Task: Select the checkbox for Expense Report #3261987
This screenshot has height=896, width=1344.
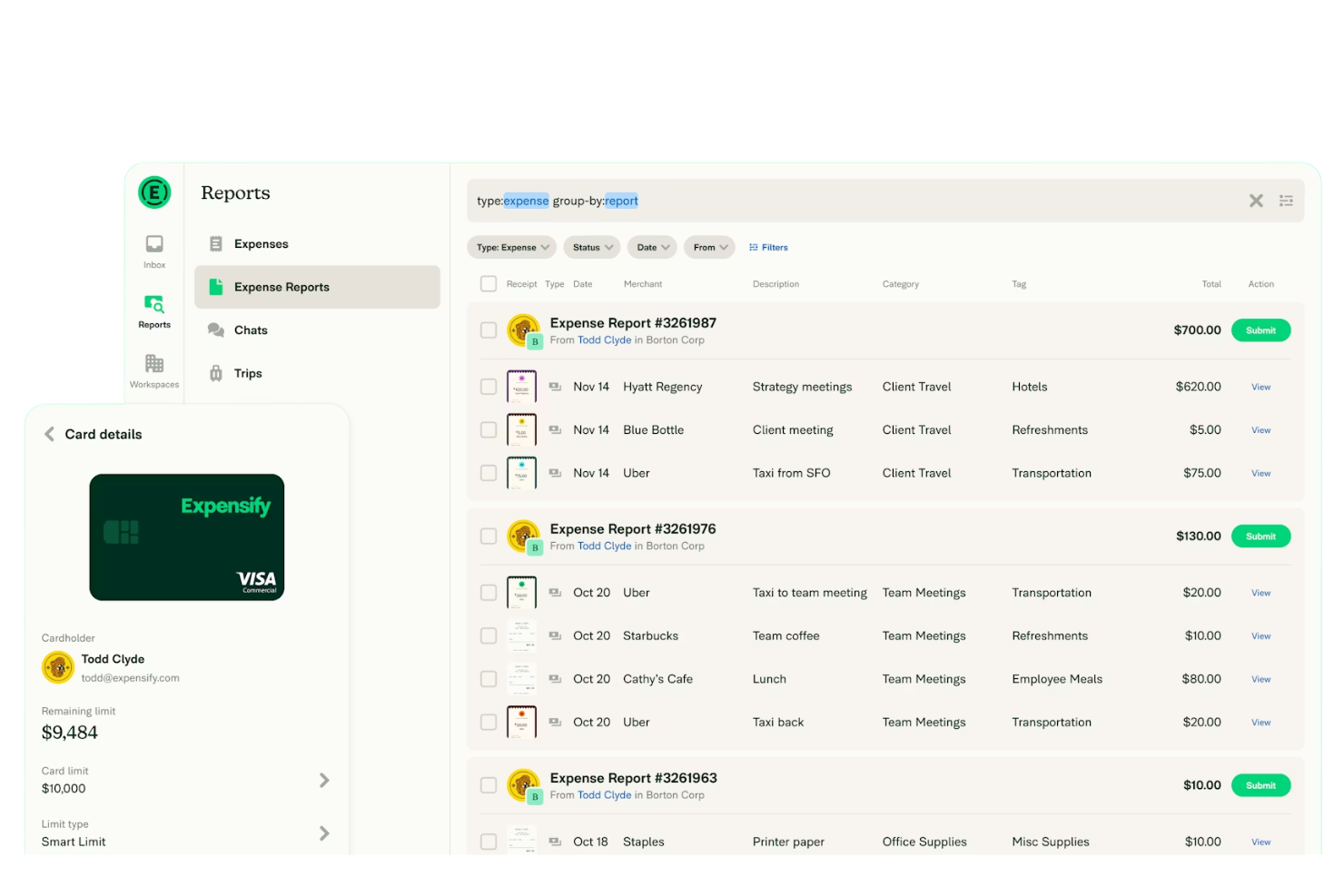Action: (x=488, y=330)
